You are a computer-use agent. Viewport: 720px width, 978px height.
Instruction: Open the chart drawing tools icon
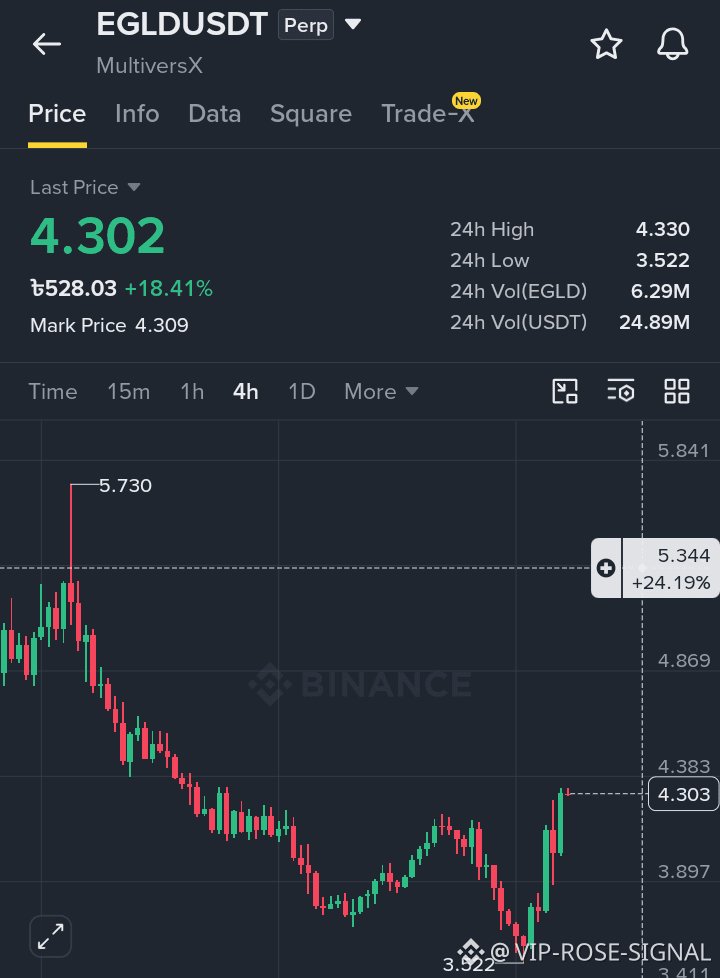click(x=565, y=392)
